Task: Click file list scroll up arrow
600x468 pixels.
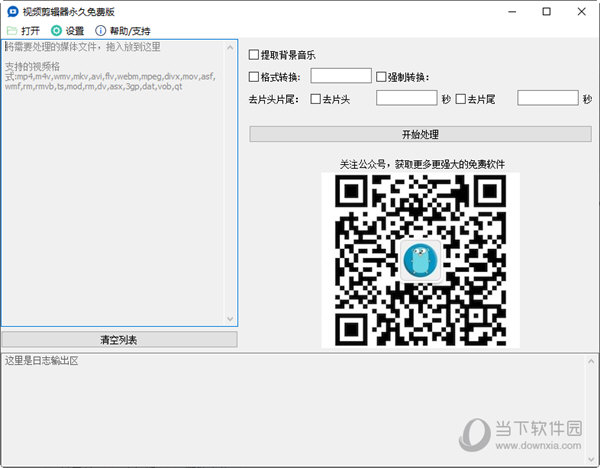Action: [230, 48]
